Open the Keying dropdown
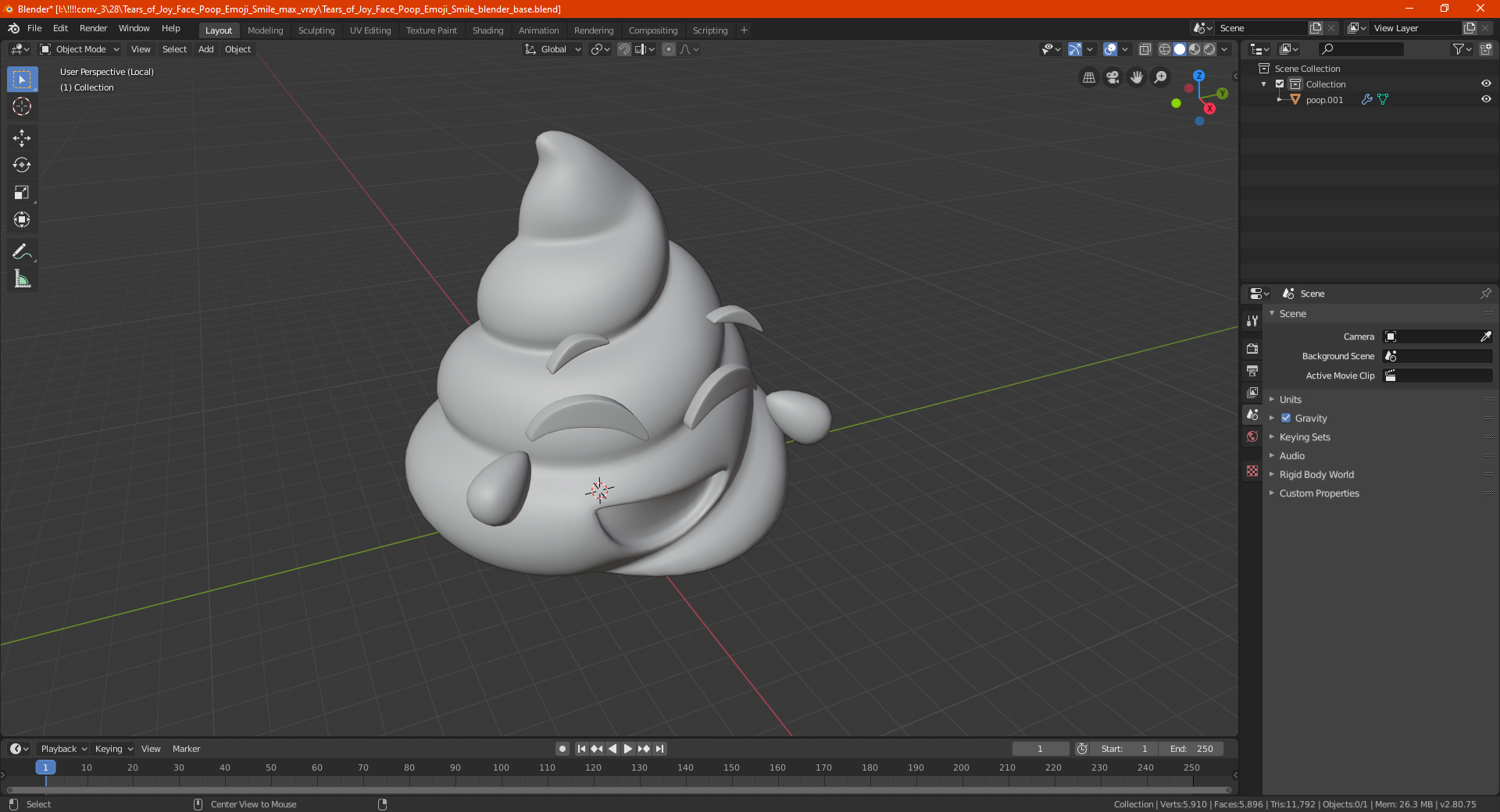Image resolution: width=1500 pixels, height=812 pixels. 113,749
